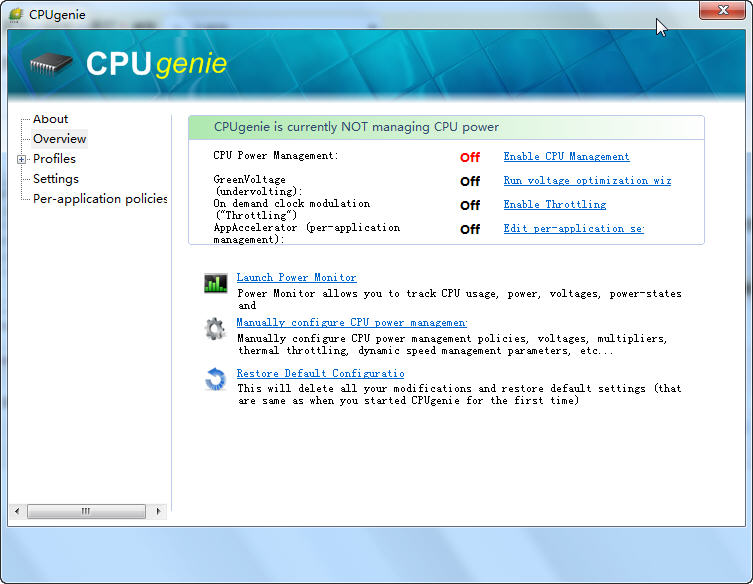Open Manually configure CPU power management link
The height and width of the screenshot is (584, 753).
coord(352,323)
